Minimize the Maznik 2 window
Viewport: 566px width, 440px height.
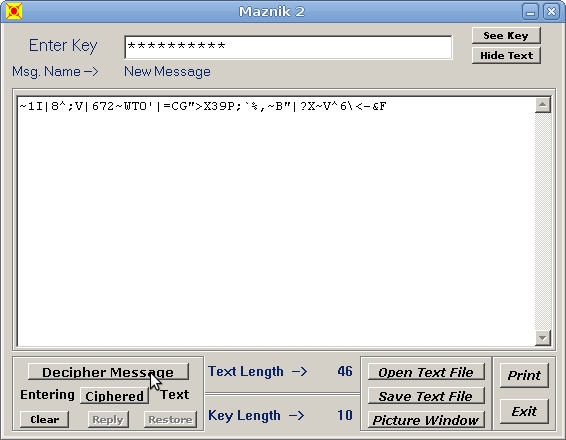(530, 12)
